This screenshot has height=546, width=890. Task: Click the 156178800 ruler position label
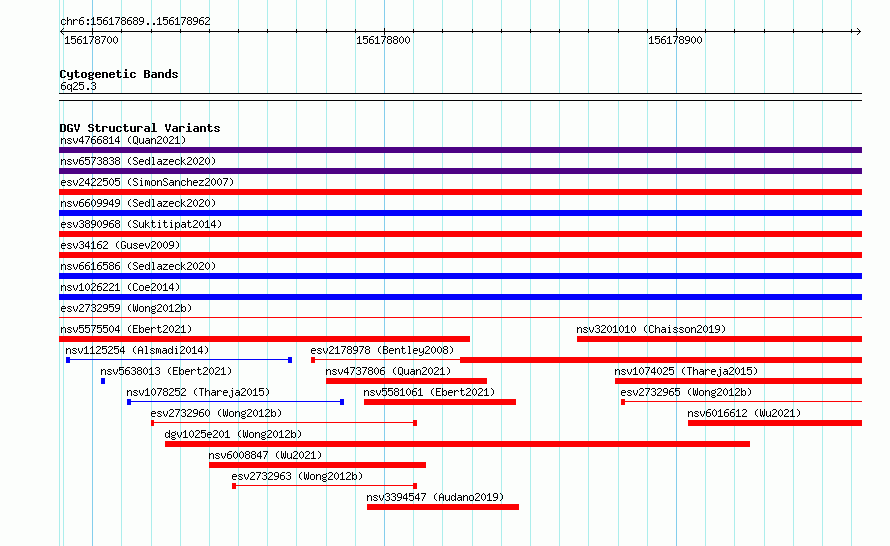[383, 40]
